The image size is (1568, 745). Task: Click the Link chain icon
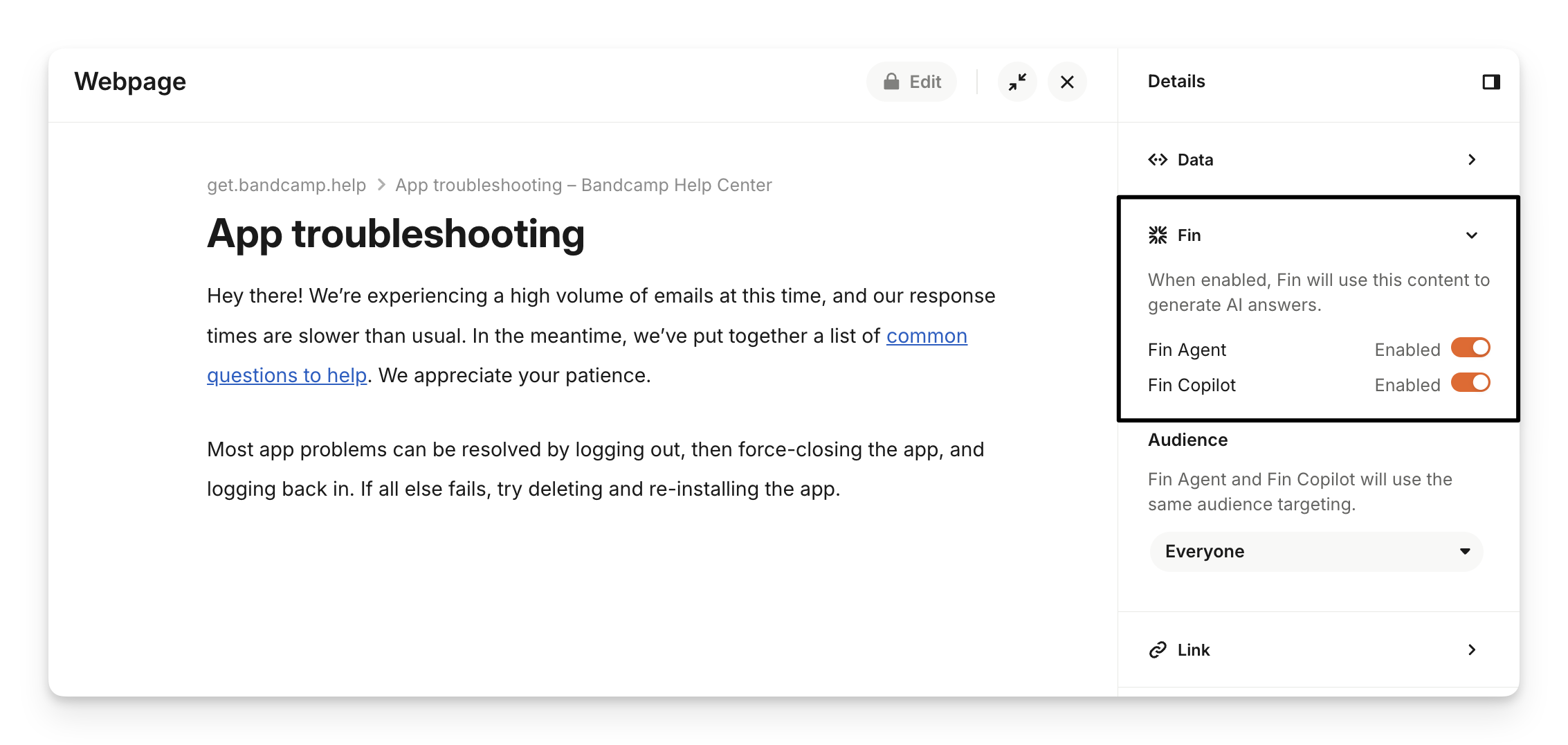point(1158,650)
